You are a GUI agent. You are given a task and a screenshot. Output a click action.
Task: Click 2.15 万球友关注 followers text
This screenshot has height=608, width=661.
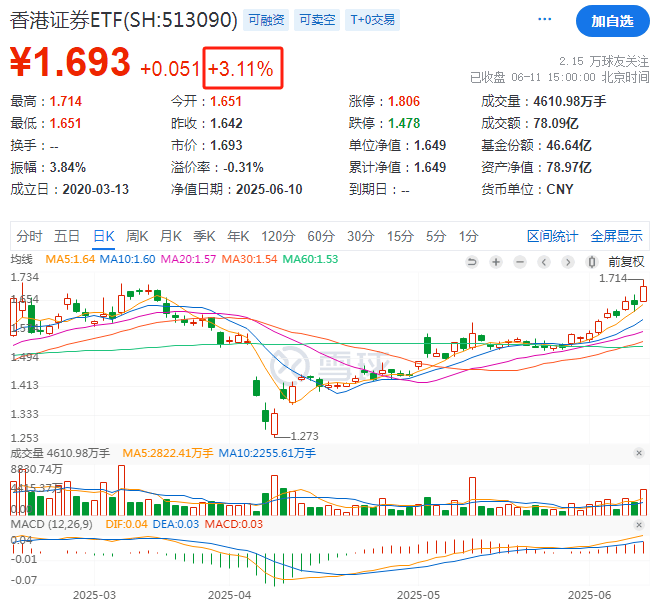tap(604, 62)
